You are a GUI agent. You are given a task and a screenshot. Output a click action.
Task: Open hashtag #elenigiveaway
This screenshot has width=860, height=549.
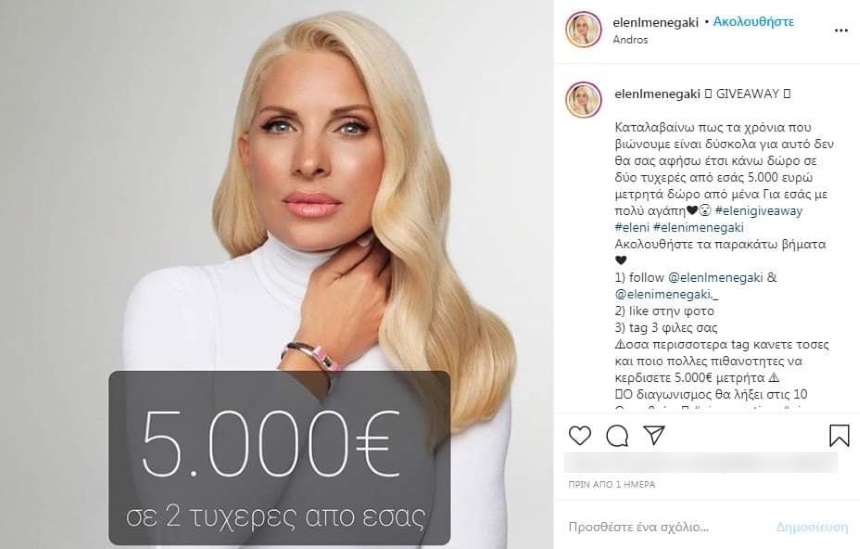(759, 211)
